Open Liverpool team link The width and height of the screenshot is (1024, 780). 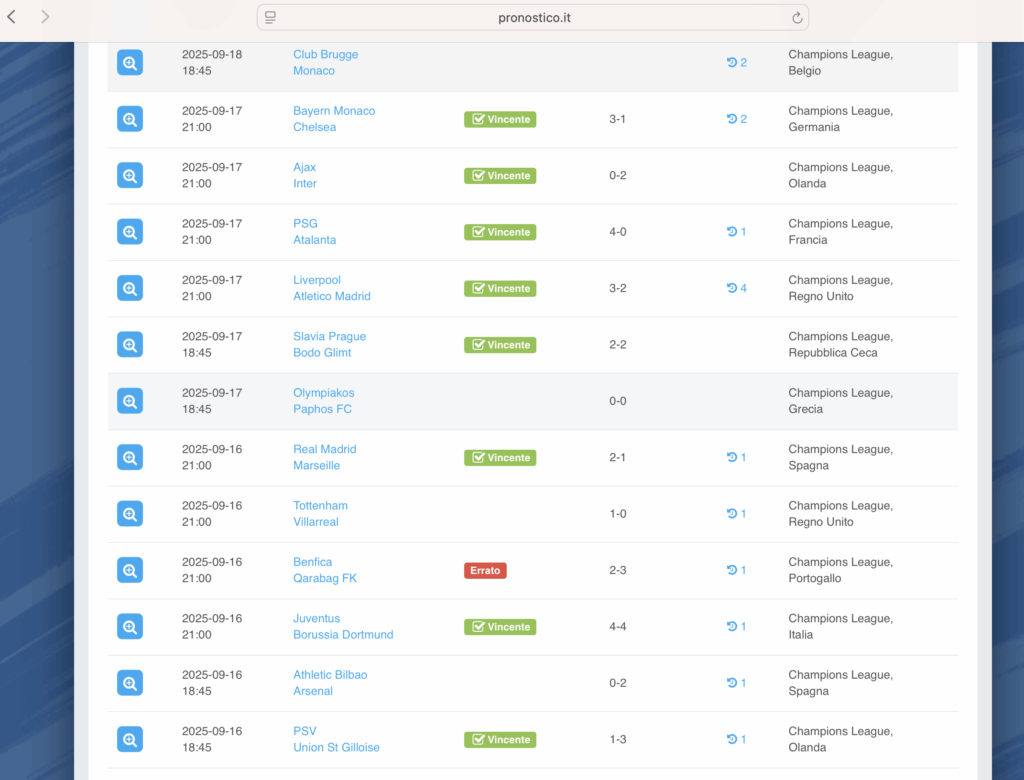317,280
